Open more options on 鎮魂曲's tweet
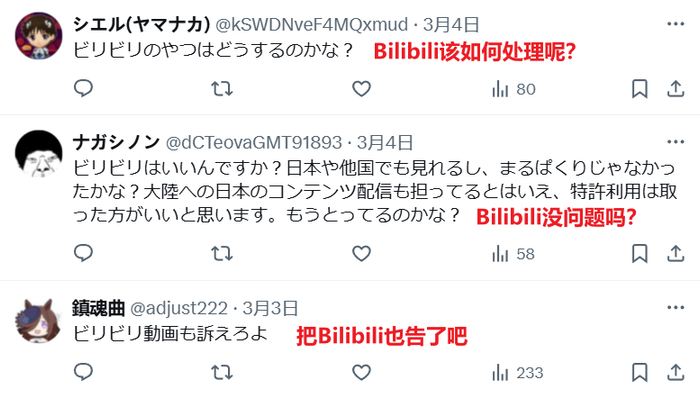This screenshot has width=700, height=398. 675,307
